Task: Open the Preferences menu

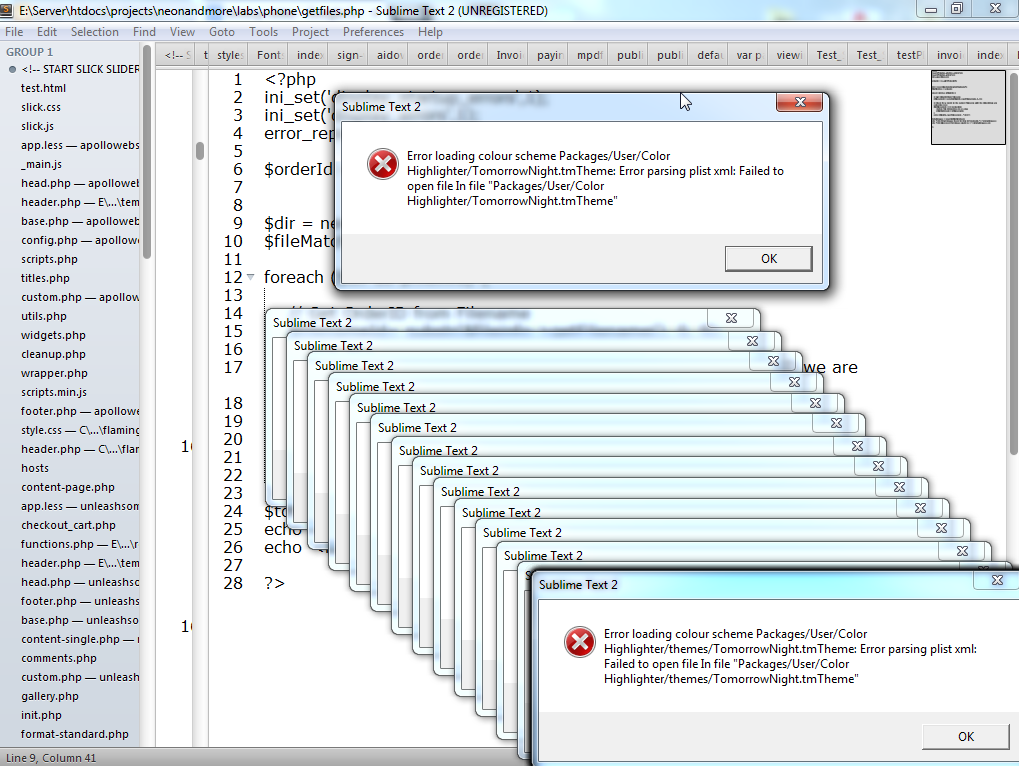Action: pyautogui.click(x=373, y=32)
